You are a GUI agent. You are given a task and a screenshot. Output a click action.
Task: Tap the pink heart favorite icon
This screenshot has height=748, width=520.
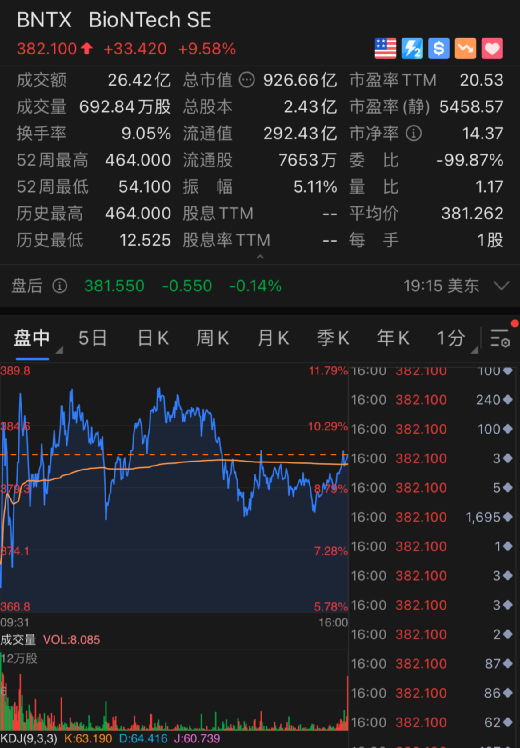click(492, 49)
